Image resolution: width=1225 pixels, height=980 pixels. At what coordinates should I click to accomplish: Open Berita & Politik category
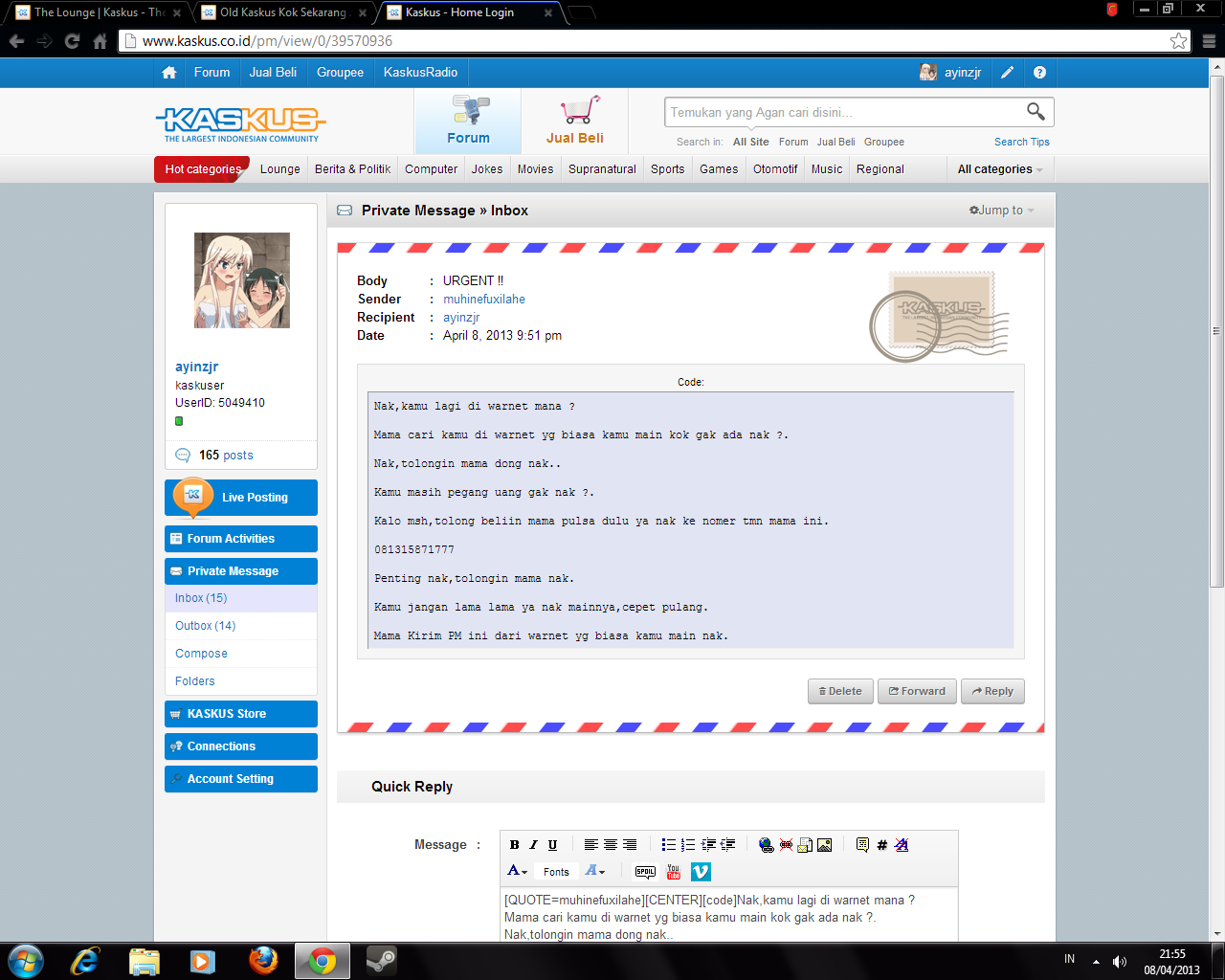tap(353, 169)
